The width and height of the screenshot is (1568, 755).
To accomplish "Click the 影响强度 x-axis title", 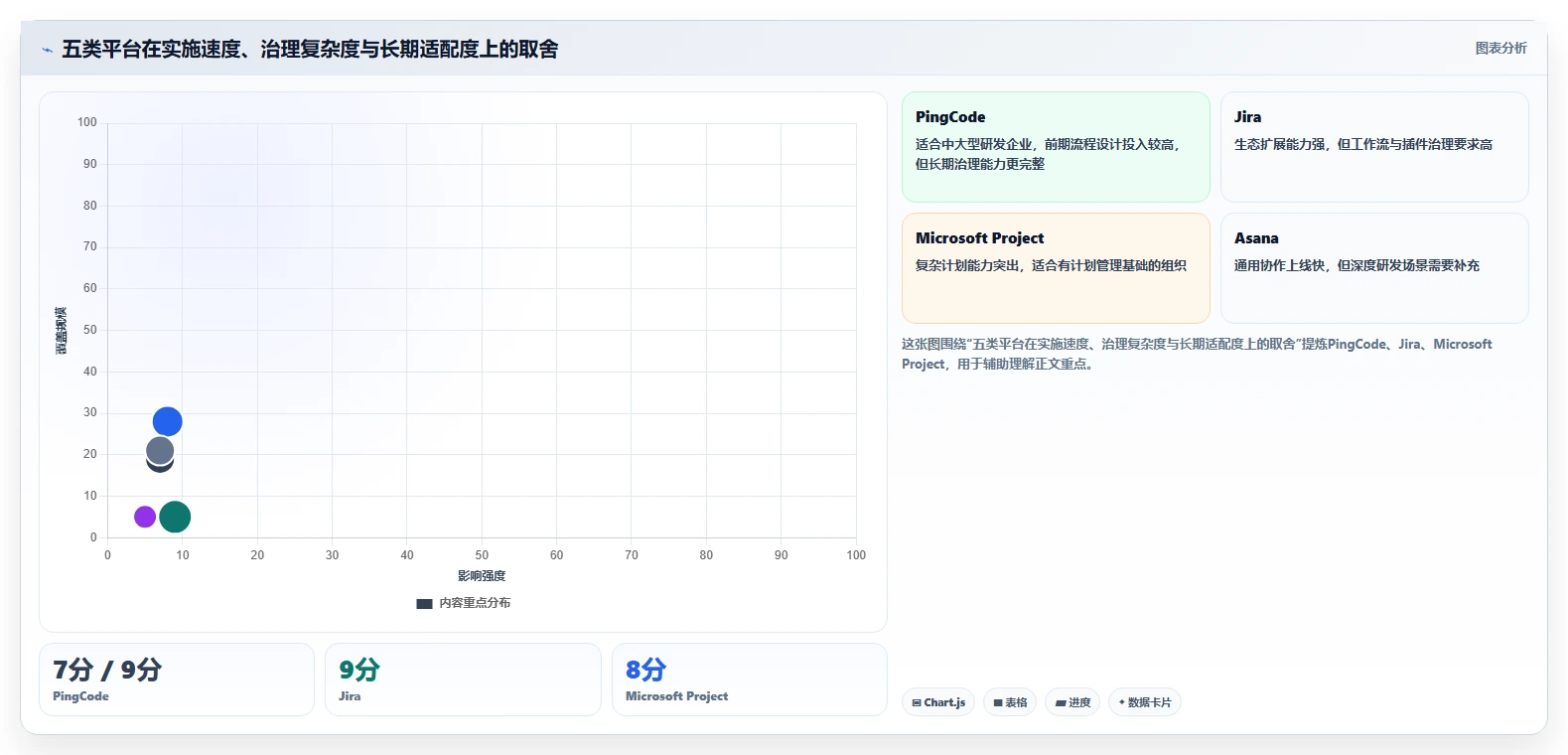I will [482, 576].
